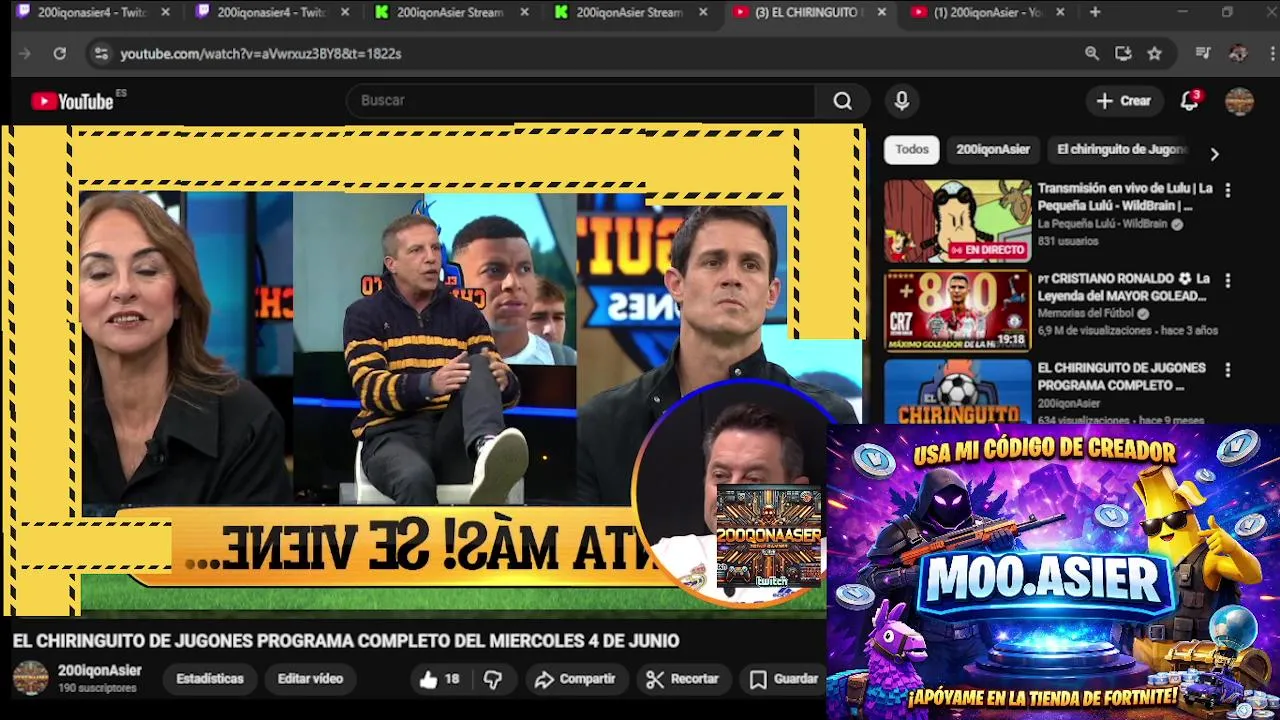Close the first 200iqonAsier Stream Kick tab

[x=524, y=13]
